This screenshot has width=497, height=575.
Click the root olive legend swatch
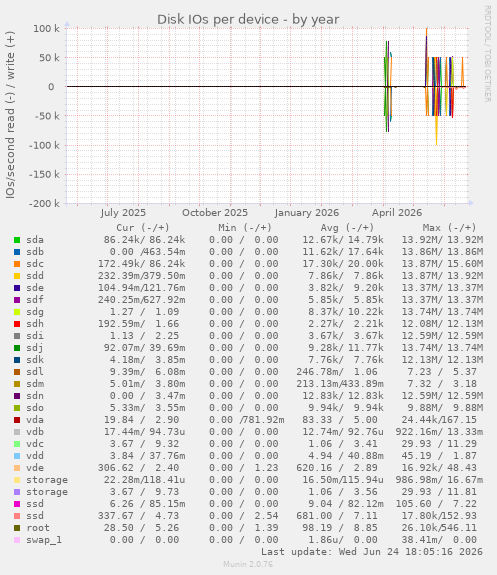[17, 528]
